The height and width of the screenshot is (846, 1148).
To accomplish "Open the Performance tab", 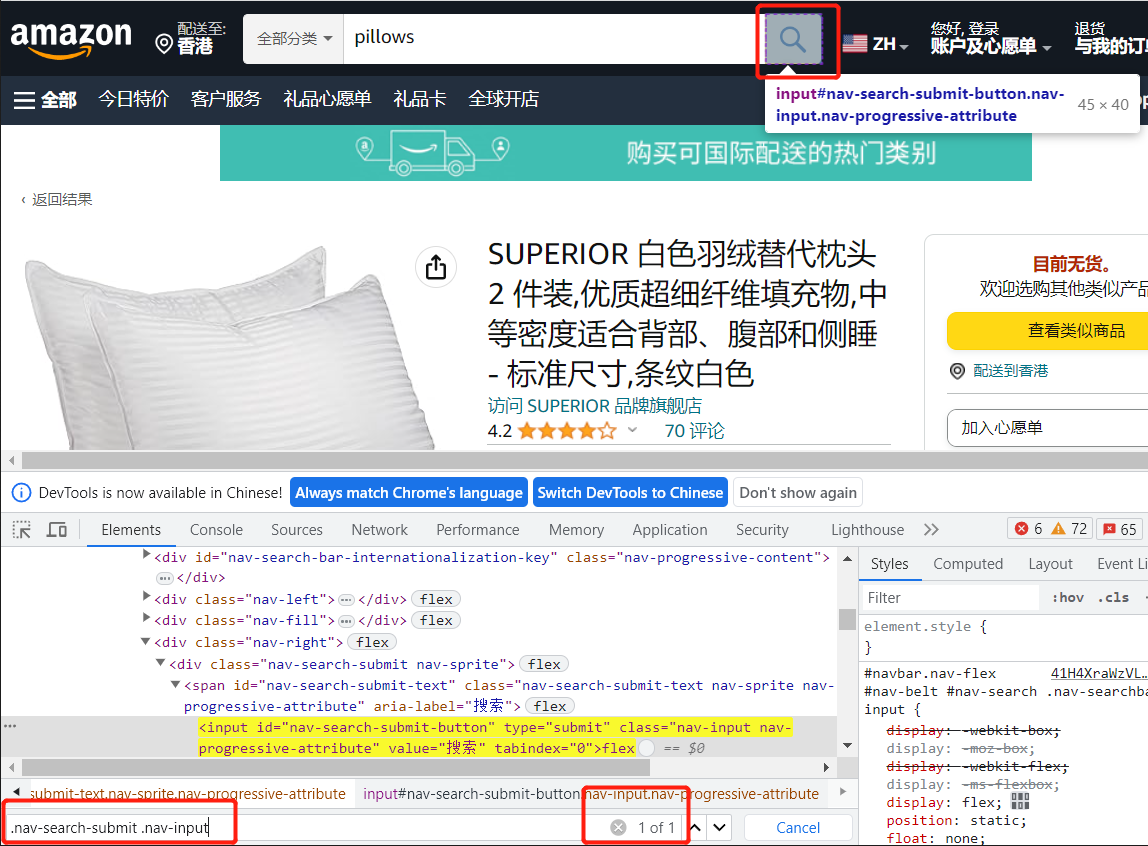I will (477, 530).
